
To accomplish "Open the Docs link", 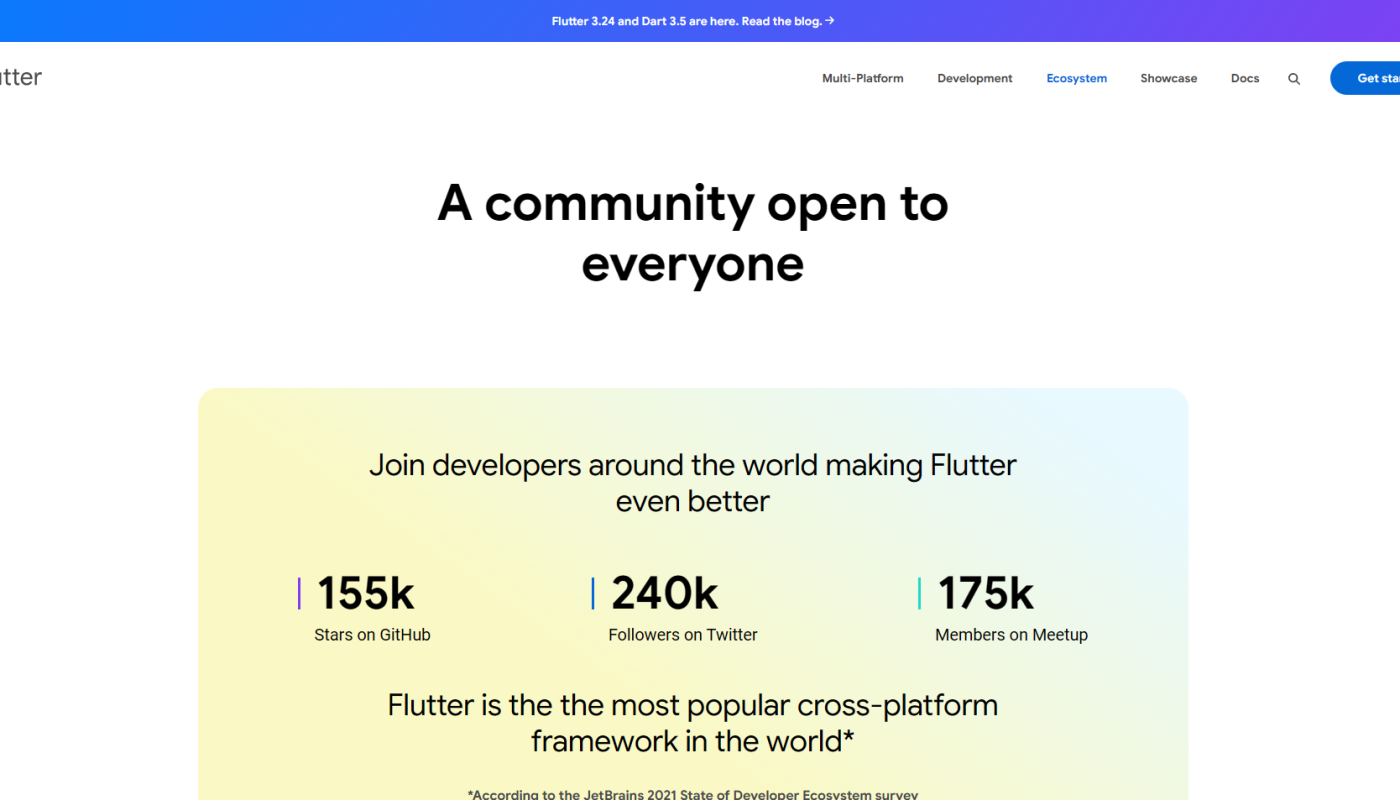I will click(x=1245, y=78).
